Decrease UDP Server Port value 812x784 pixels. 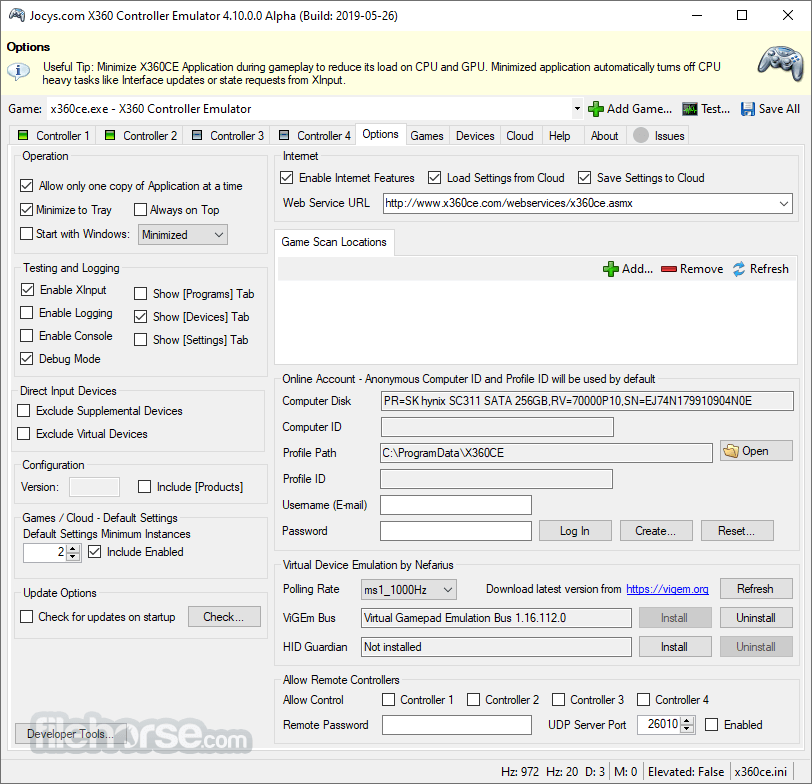click(x=687, y=729)
